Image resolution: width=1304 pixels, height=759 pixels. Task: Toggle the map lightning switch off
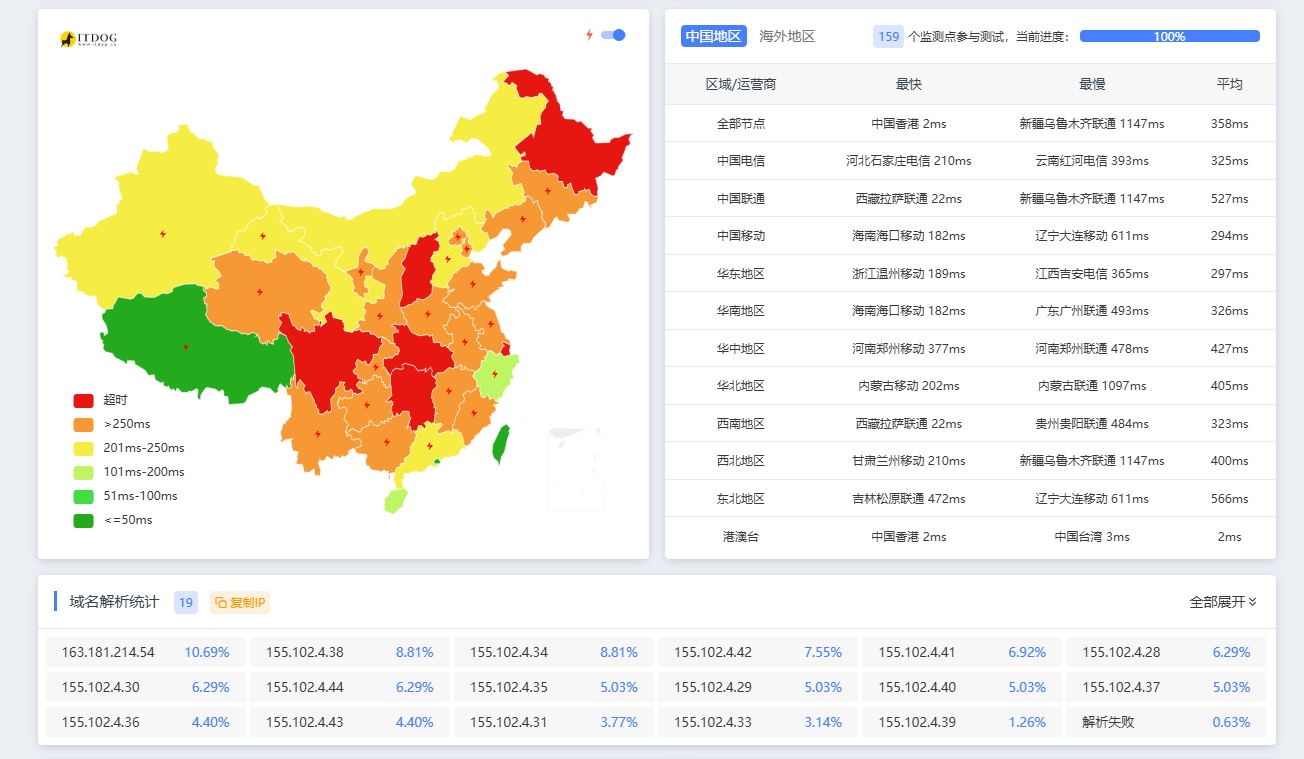pos(613,35)
